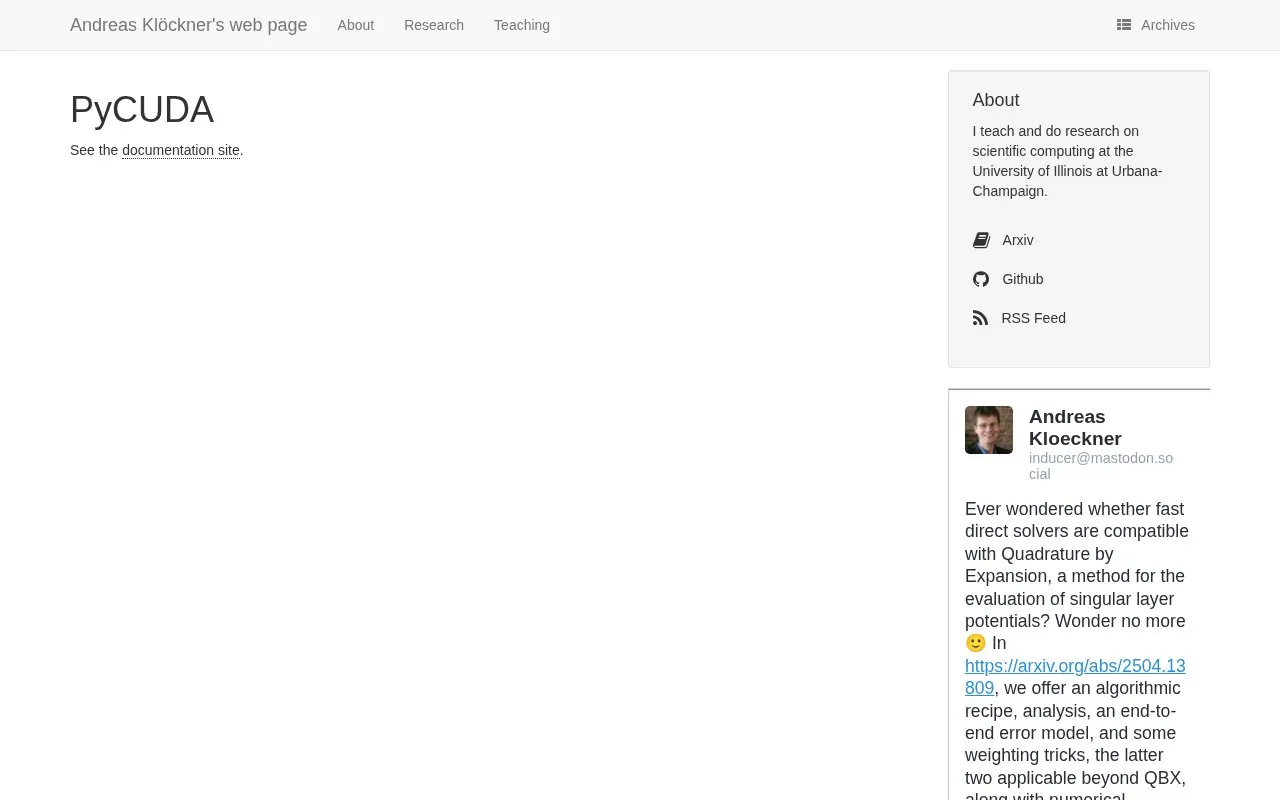Follow the documentation site link
Screen dimensions: 1280x800
tap(181, 150)
